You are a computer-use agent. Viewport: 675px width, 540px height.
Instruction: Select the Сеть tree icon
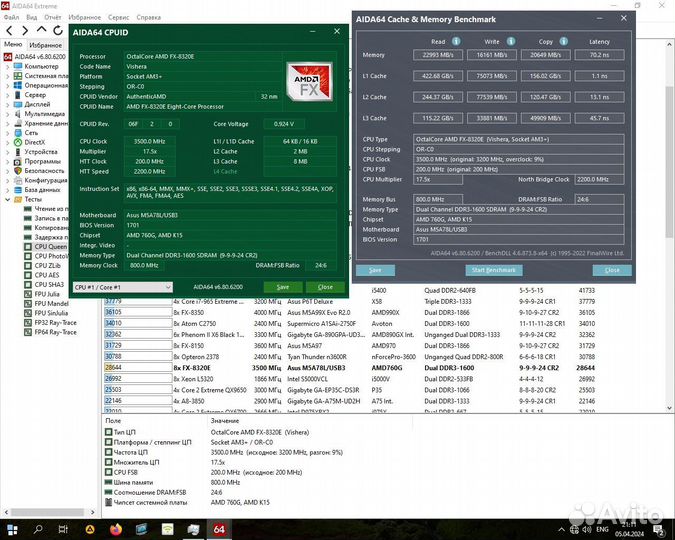click(x=18, y=133)
